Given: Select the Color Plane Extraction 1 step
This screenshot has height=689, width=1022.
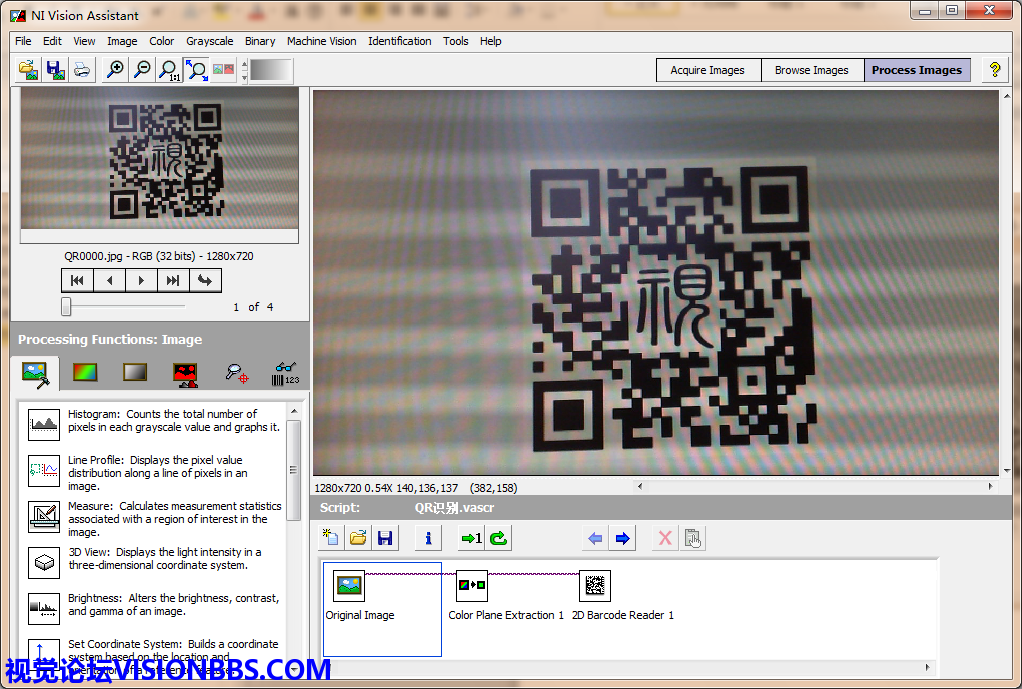Looking at the screenshot, I should tap(471, 585).
